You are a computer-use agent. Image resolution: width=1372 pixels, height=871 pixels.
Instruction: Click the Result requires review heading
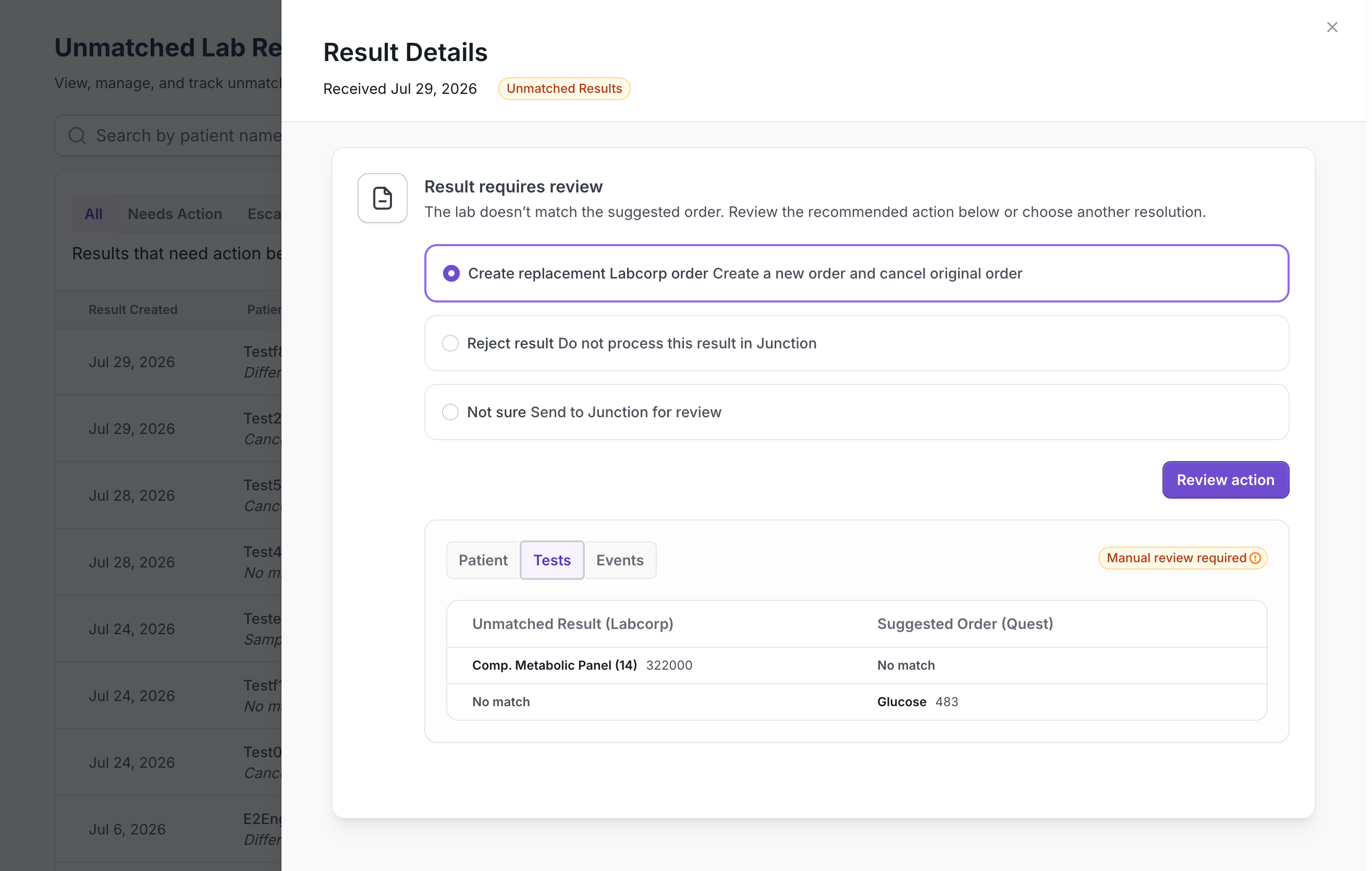513,187
